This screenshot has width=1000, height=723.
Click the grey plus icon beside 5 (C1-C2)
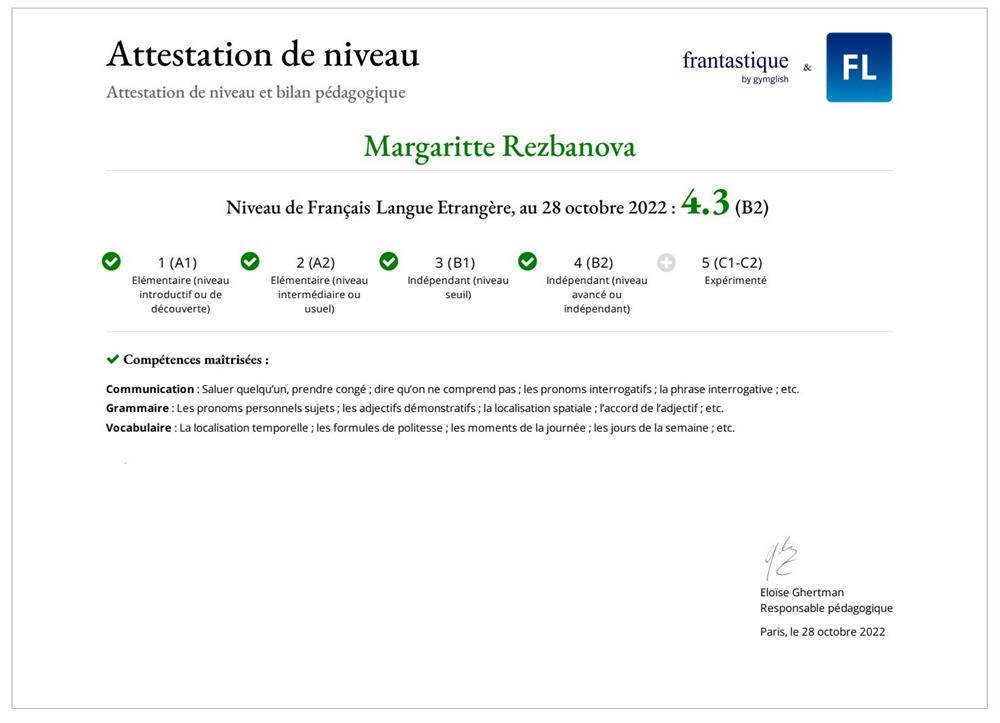click(666, 262)
